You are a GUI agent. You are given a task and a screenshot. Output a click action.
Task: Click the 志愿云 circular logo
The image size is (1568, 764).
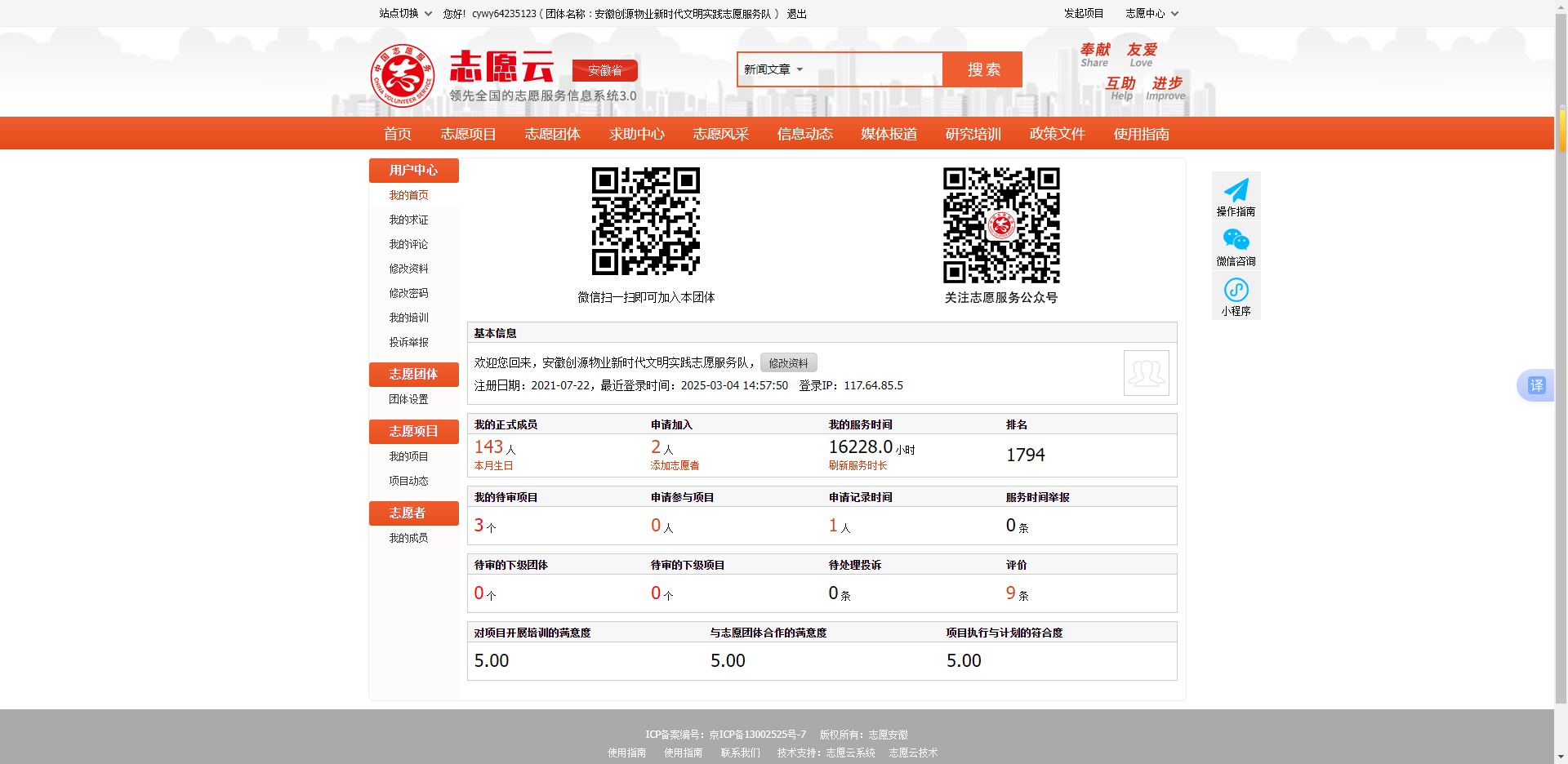click(x=403, y=76)
